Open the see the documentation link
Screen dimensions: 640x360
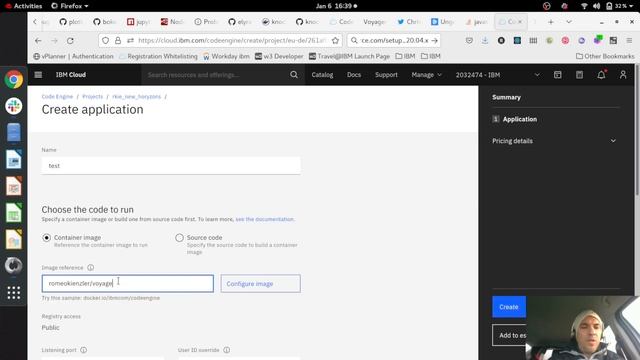264,219
